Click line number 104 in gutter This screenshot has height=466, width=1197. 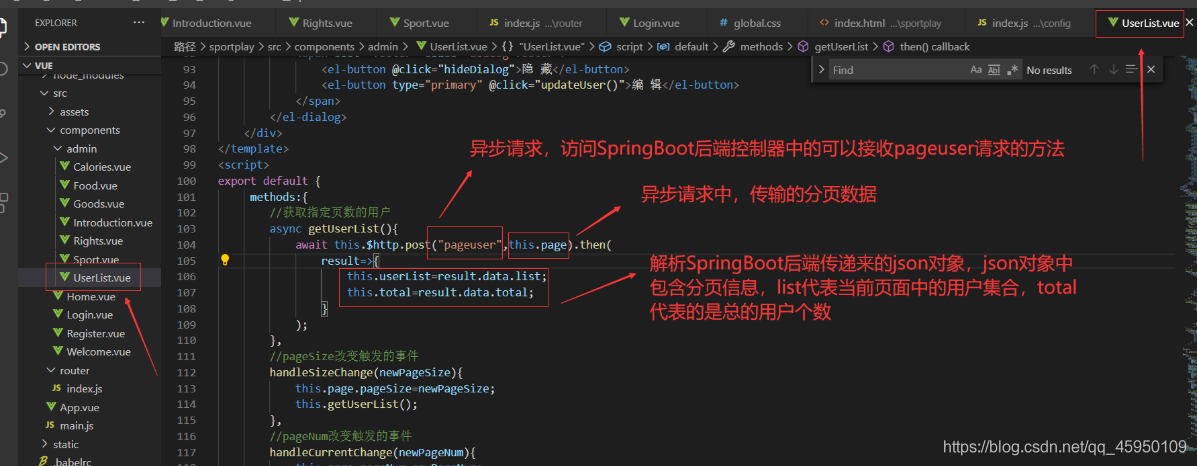186,245
